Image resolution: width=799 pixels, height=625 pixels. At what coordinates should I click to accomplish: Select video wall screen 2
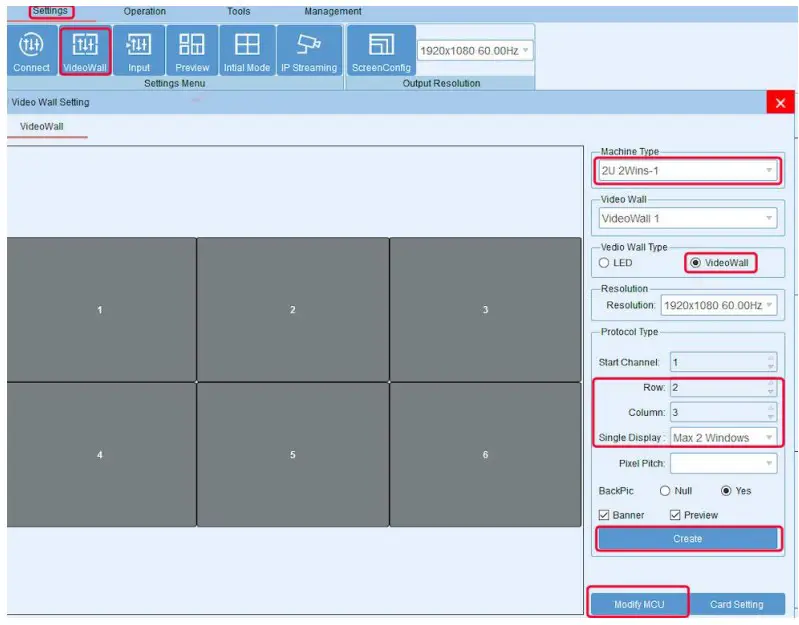(293, 309)
